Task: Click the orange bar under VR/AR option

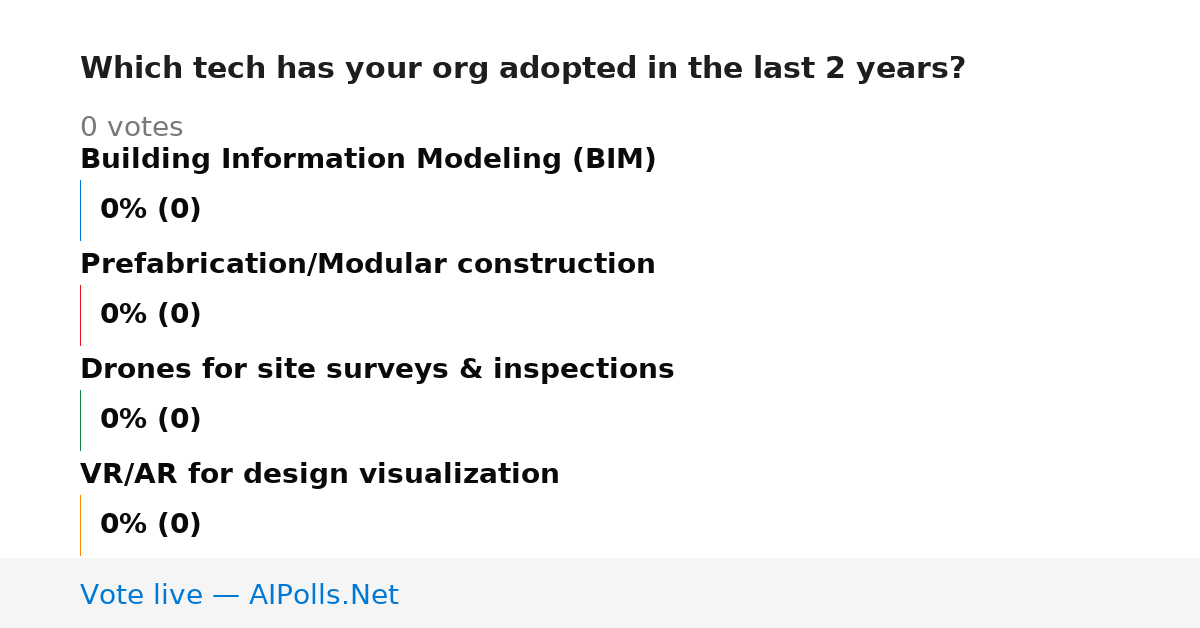Action: [81, 525]
